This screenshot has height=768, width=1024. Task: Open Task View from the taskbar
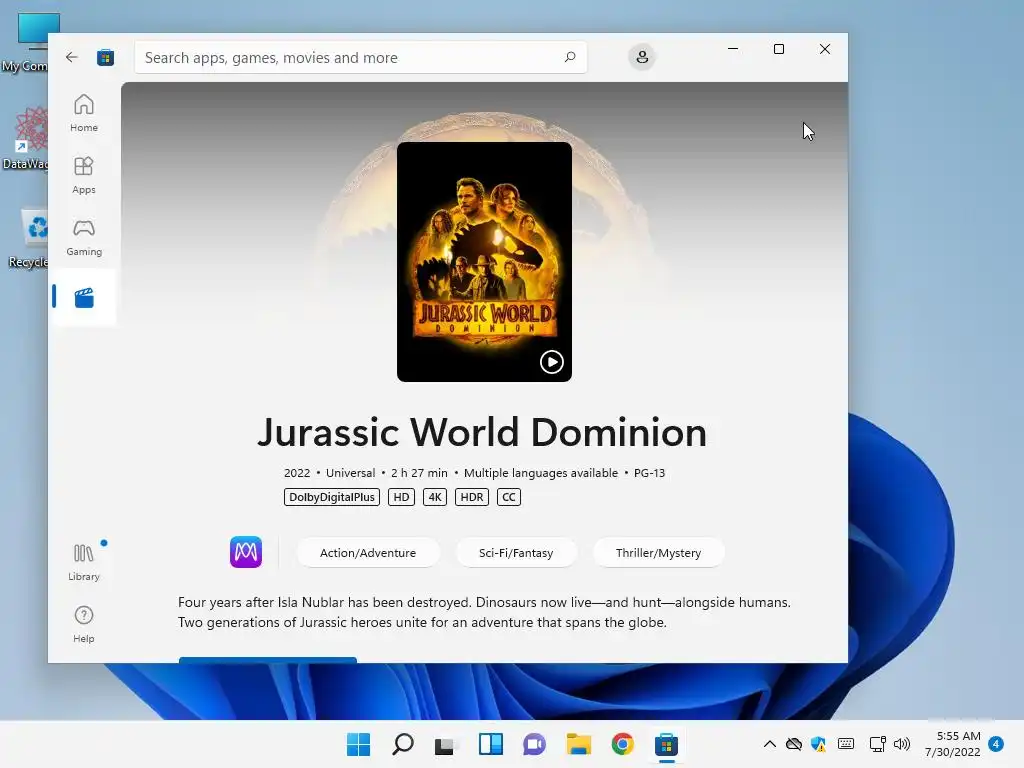[446, 744]
